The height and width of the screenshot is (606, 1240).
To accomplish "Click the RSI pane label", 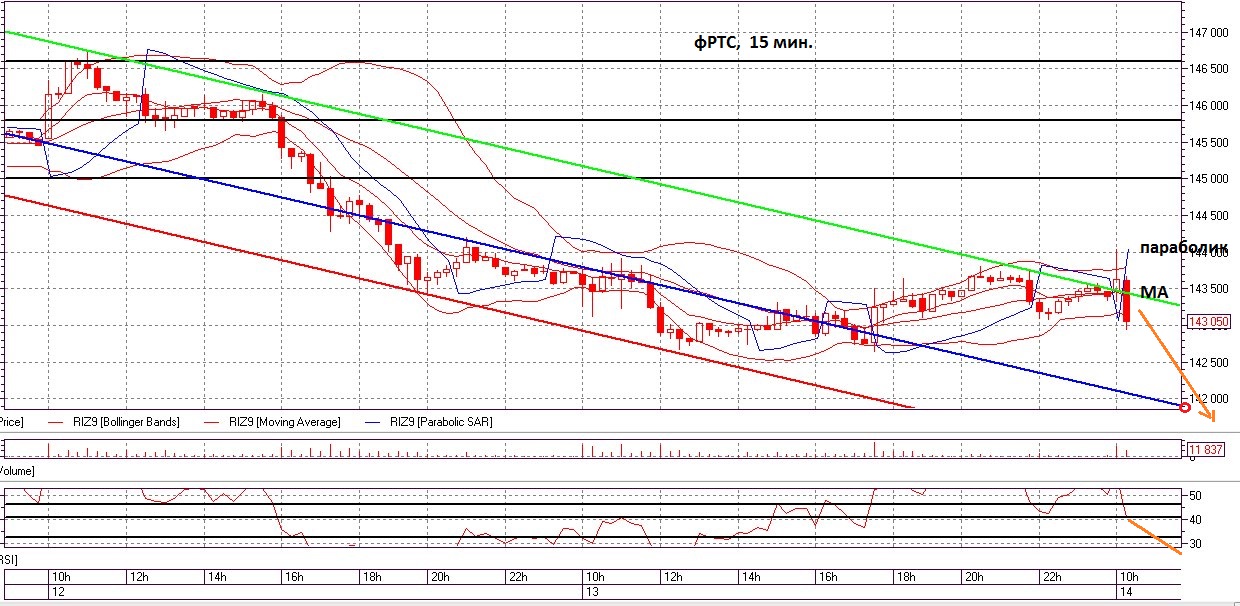I will coord(9,560).
